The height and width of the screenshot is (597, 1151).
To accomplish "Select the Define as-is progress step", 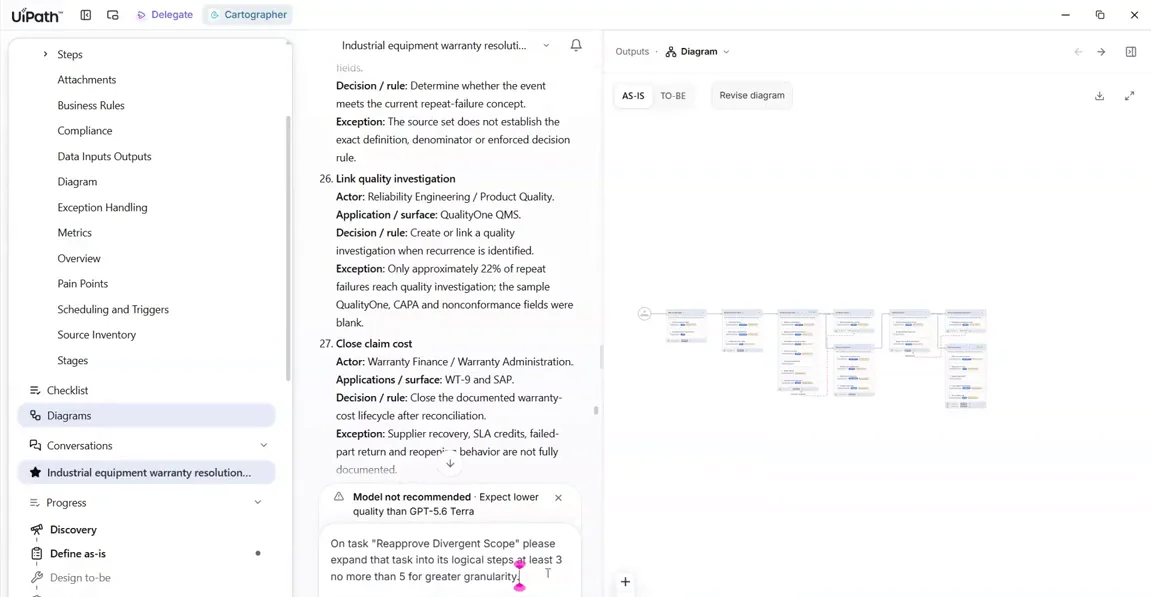I will [x=78, y=554].
